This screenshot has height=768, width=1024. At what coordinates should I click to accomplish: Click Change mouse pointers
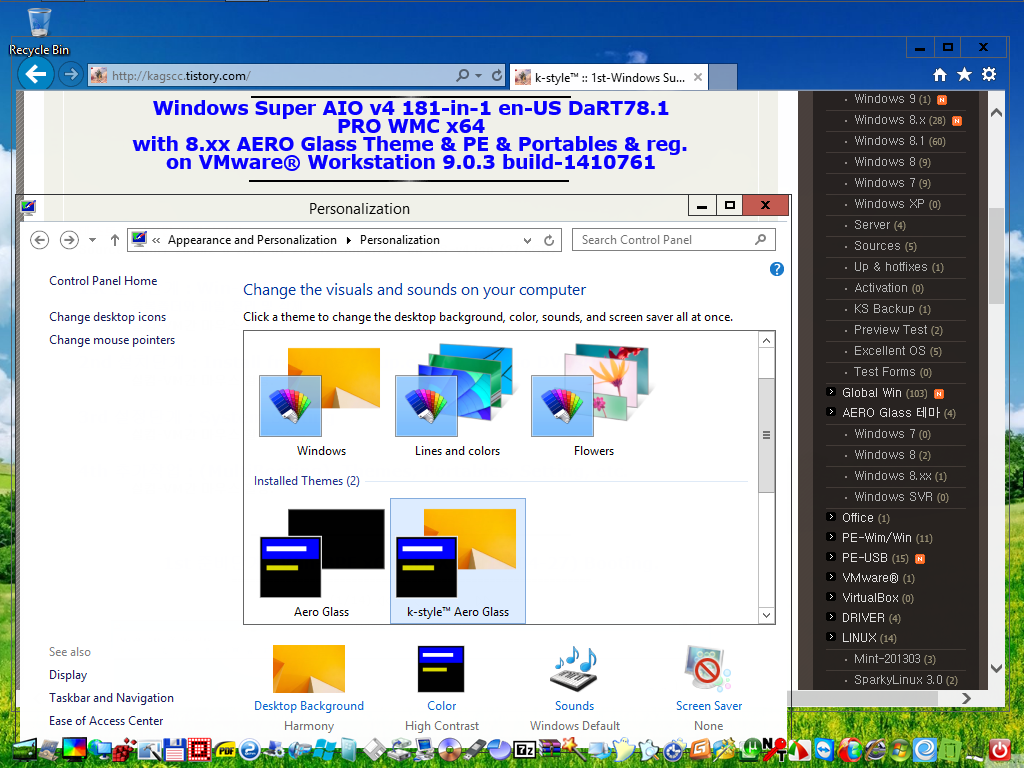click(112, 340)
